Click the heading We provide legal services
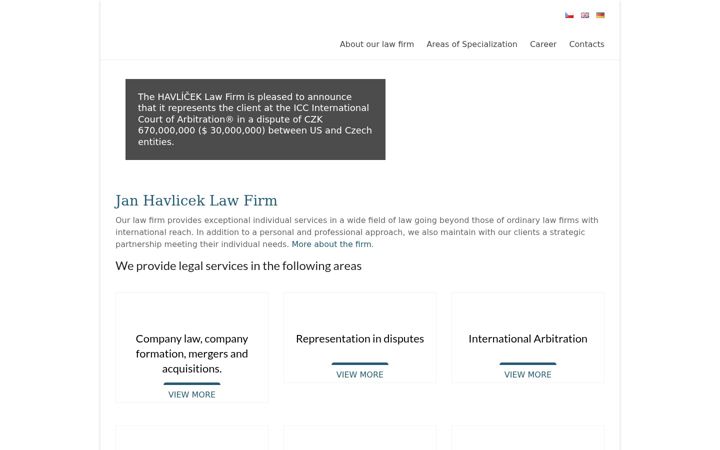The image size is (720, 450). 238,266
